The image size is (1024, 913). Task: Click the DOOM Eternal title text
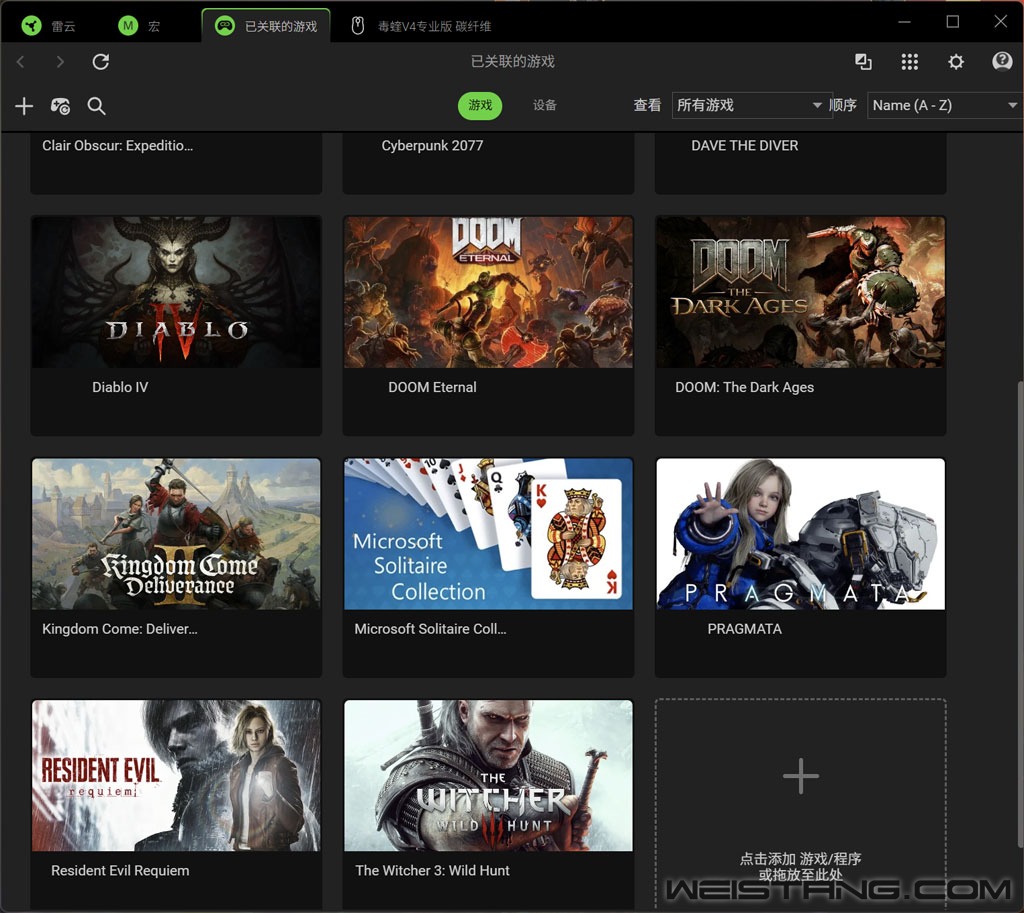pyautogui.click(x=432, y=387)
